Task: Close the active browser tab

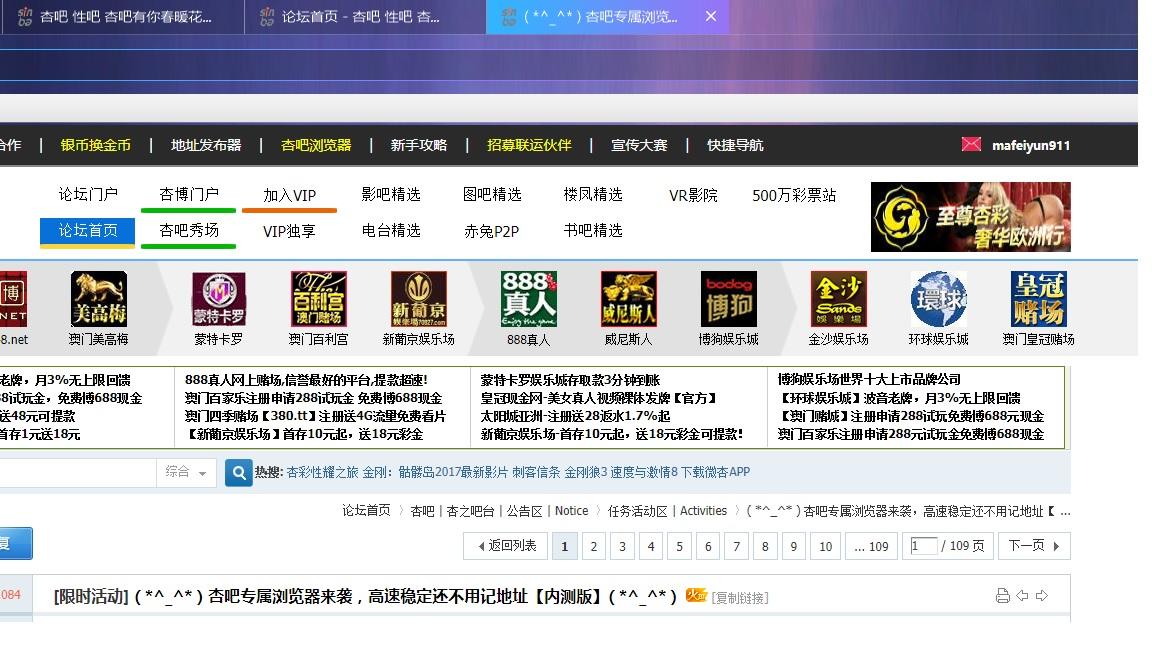Action: coord(710,16)
